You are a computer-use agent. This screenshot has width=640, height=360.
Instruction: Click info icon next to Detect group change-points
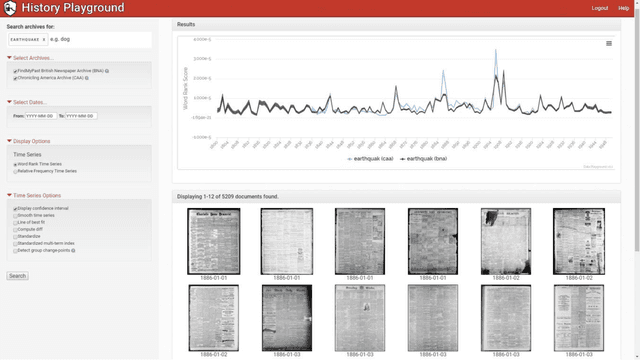(73, 251)
